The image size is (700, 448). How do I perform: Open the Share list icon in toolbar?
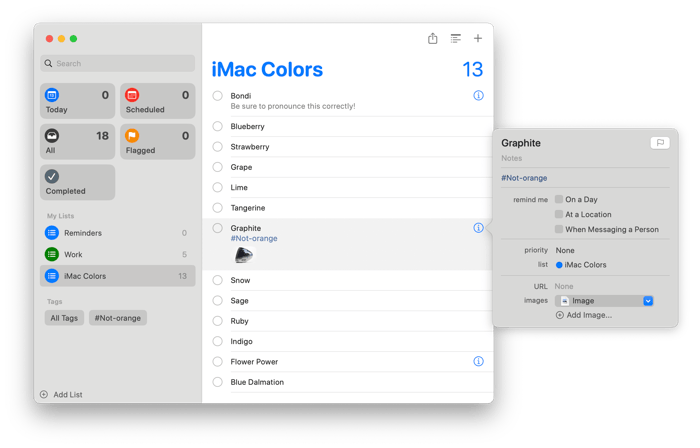pyautogui.click(x=432, y=38)
